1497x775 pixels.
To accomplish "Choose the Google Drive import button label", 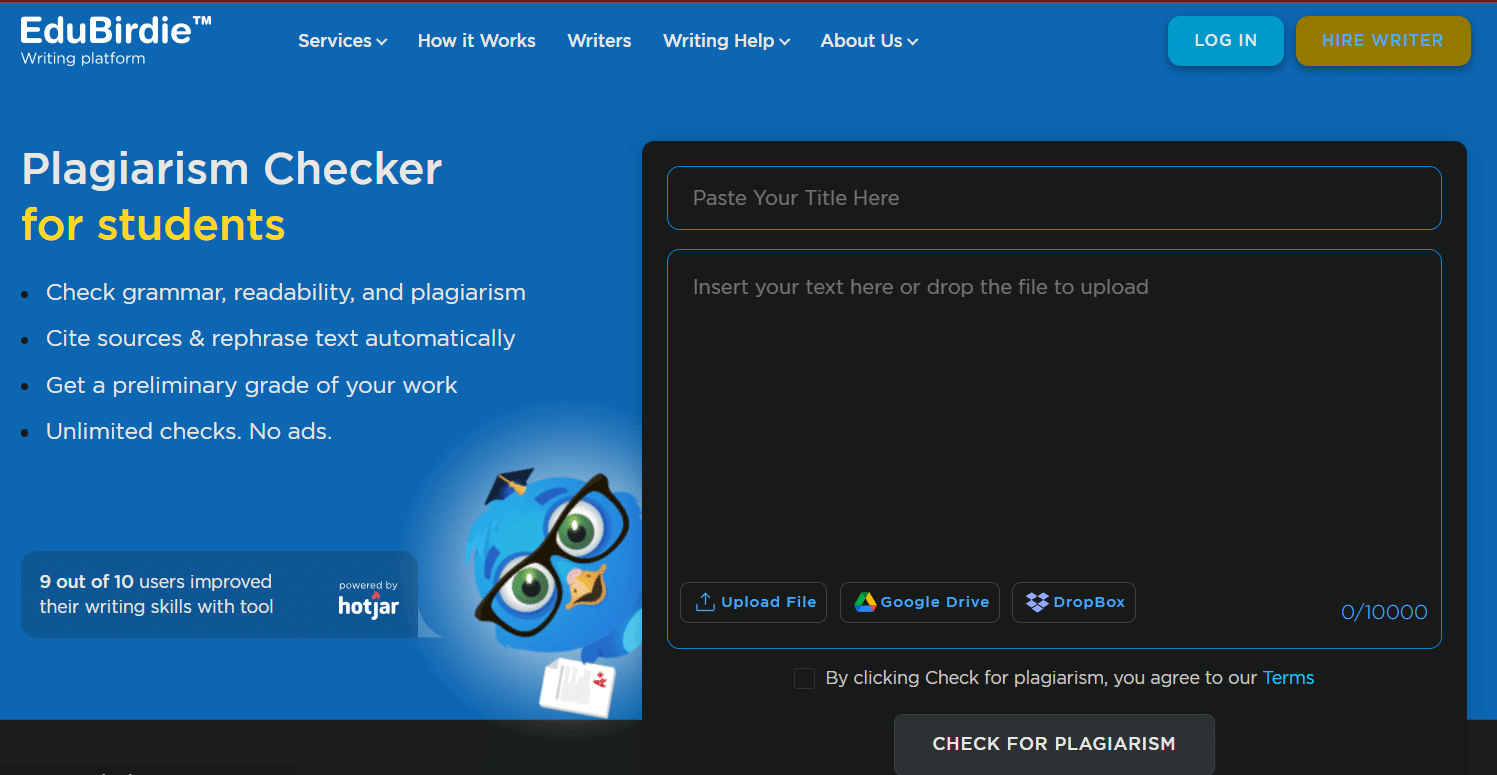I will click(934, 602).
